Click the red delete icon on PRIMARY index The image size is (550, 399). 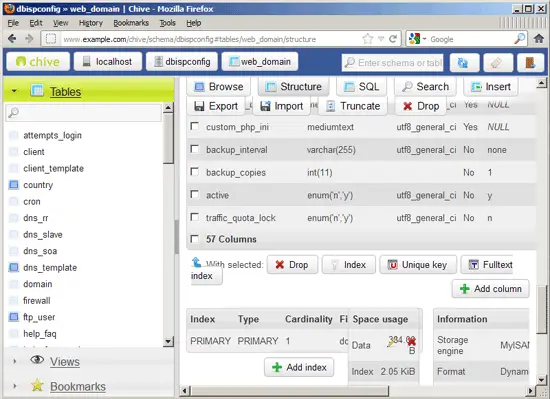(411, 341)
